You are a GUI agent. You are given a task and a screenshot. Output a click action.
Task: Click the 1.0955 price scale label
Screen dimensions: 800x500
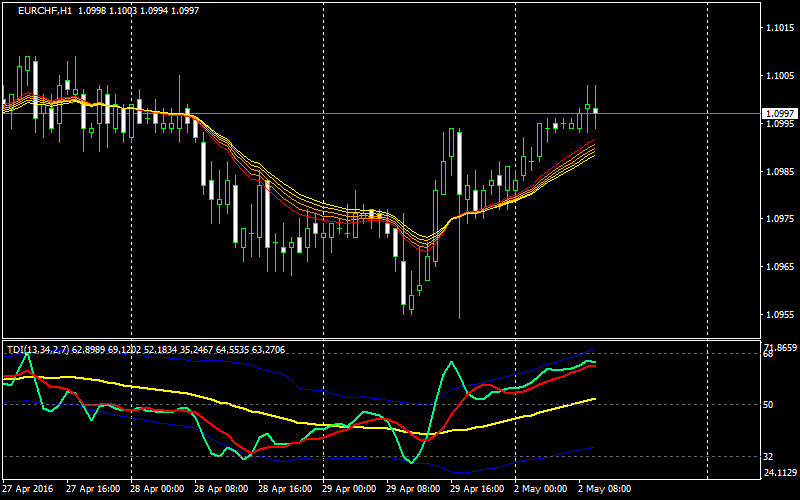[779, 315]
